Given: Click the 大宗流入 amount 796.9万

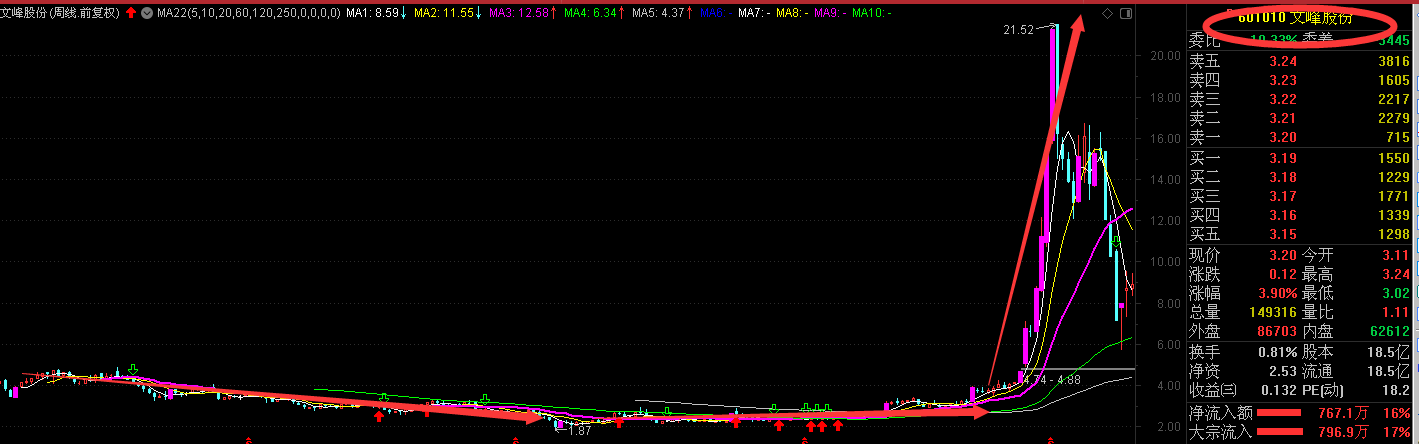Looking at the screenshot, I should coord(1344,432).
